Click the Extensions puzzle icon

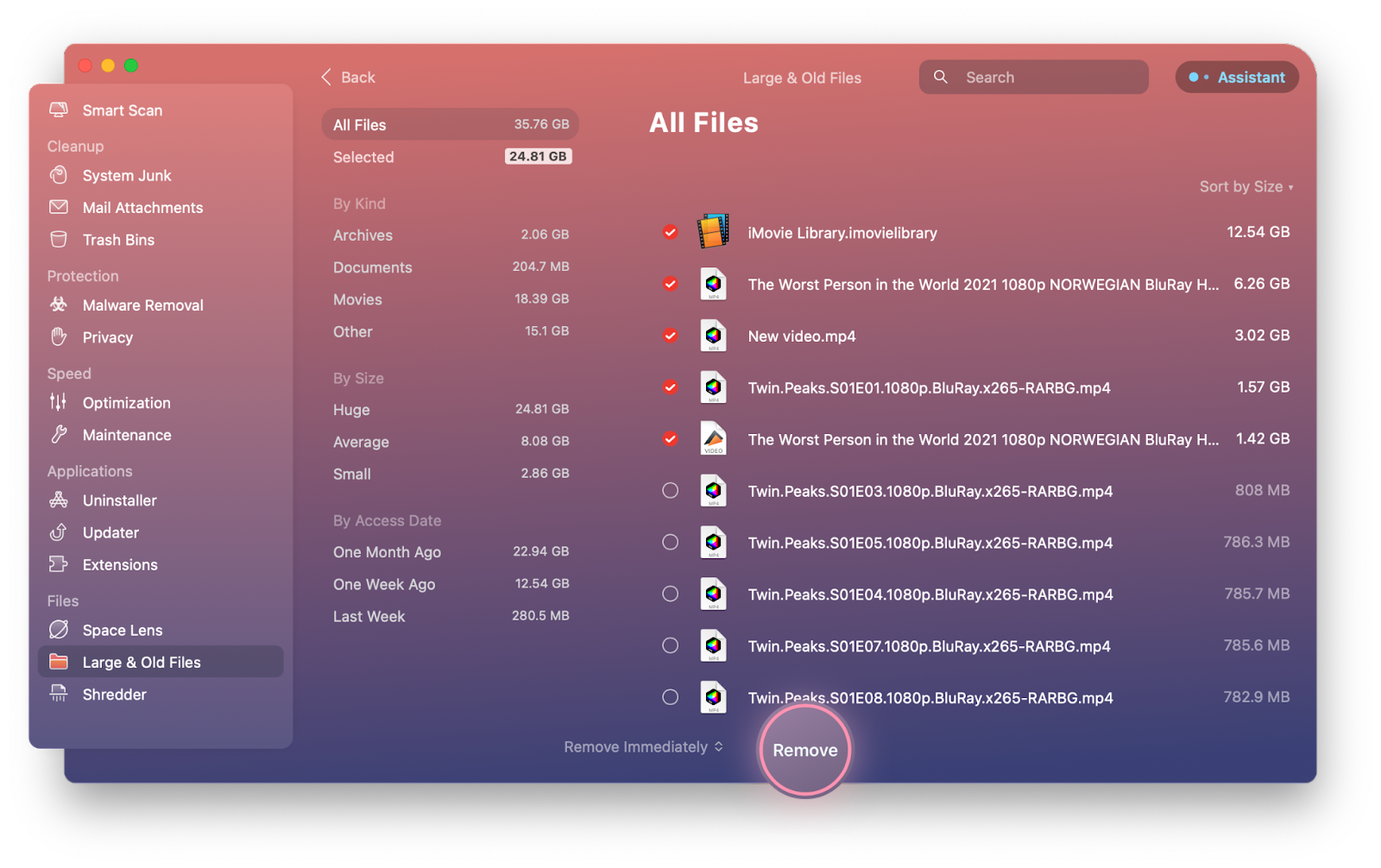[x=59, y=563]
